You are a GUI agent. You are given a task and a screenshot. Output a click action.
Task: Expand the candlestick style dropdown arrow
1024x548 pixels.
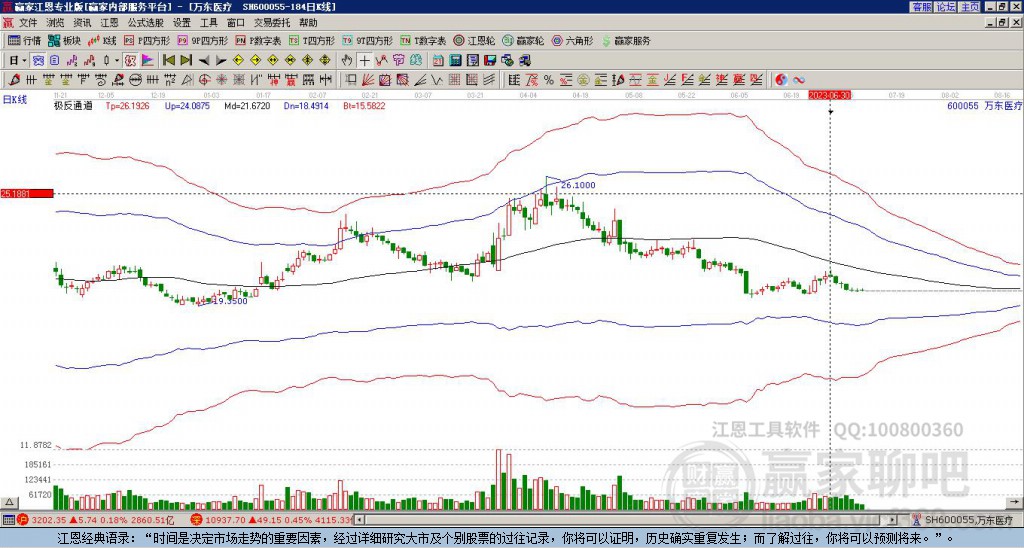click(x=117, y=61)
